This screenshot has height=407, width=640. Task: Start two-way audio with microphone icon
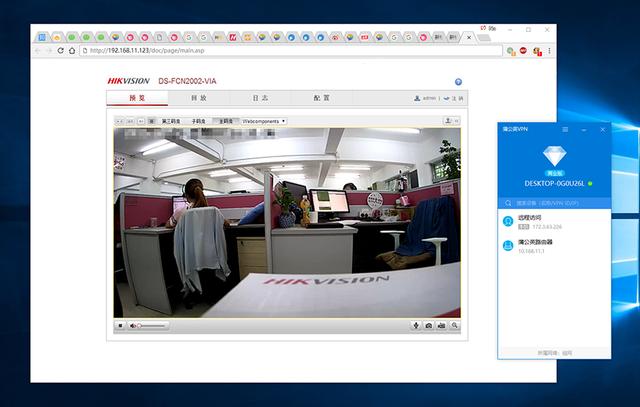[416, 325]
